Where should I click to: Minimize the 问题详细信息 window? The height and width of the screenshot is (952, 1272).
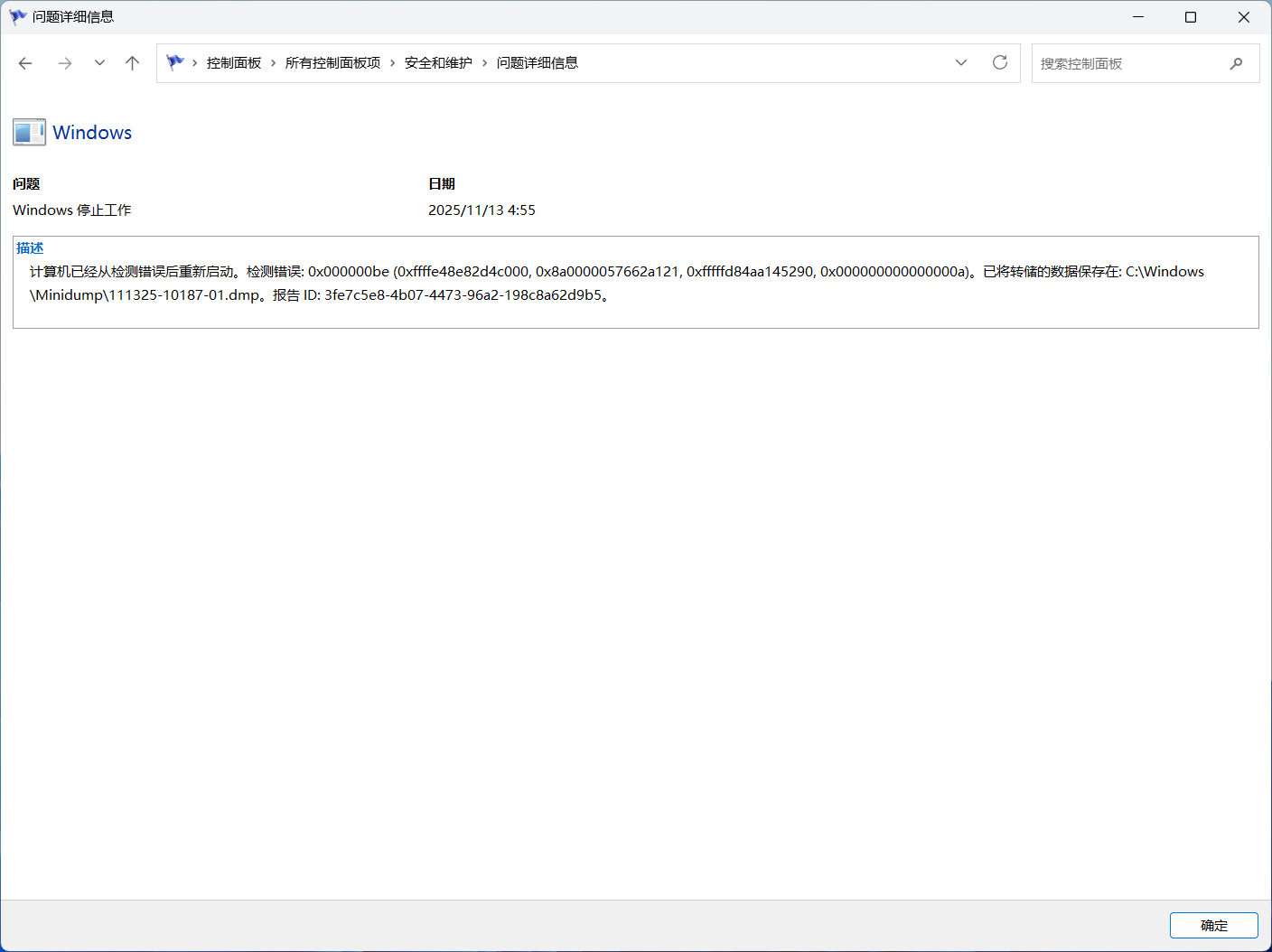1138,17
